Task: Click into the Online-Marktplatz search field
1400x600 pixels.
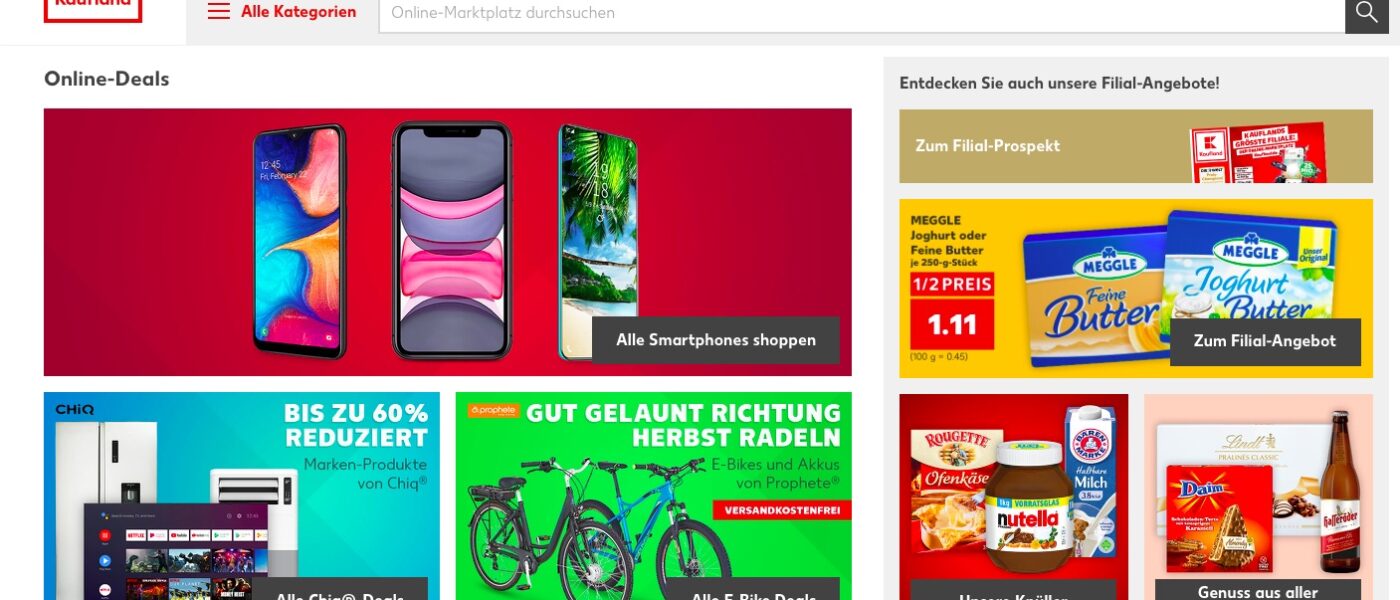Action: tap(861, 13)
